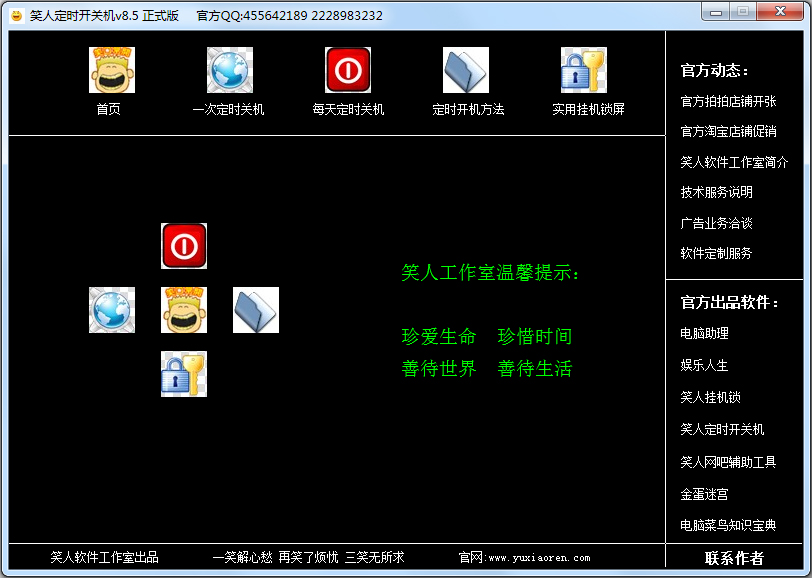Screen dimensions: 812x578
Task: Switch to the 首页 label
Action: (108, 109)
